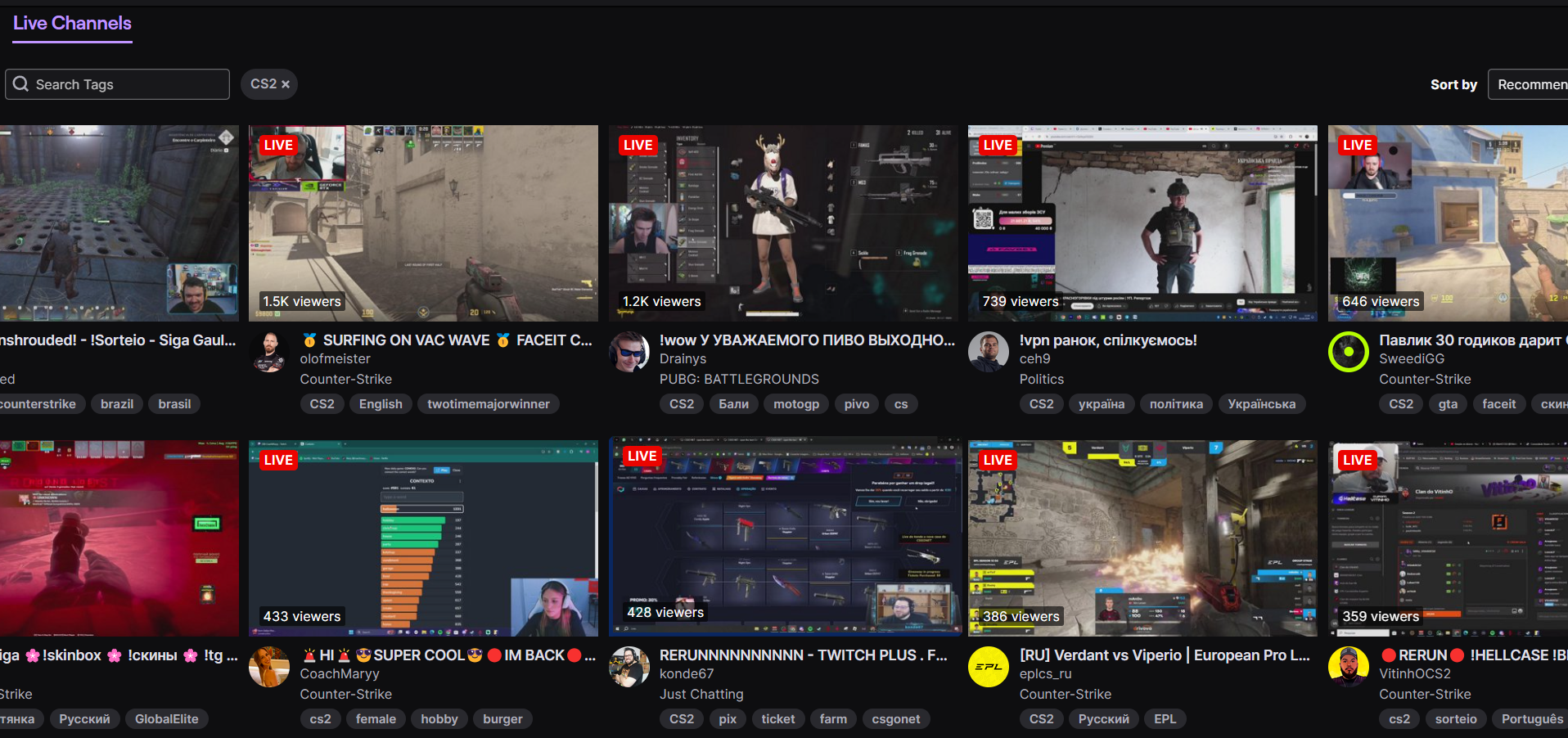Open SweedIGG stream thumbnail with 646 viewers
Screen dimensions: 1568x738
coord(1448,223)
